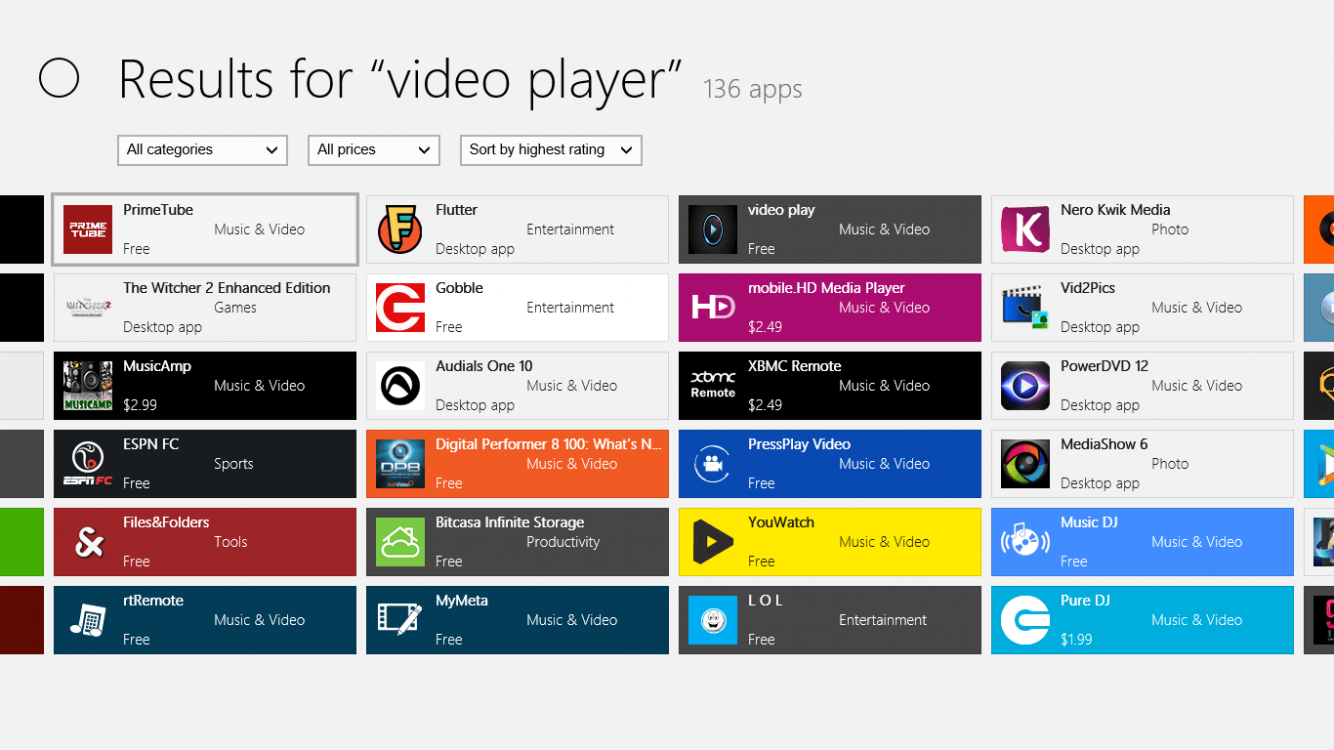Image resolution: width=1334 pixels, height=750 pixels.
Task: Click the rtRemote music note icon
Action: point(88,620)
